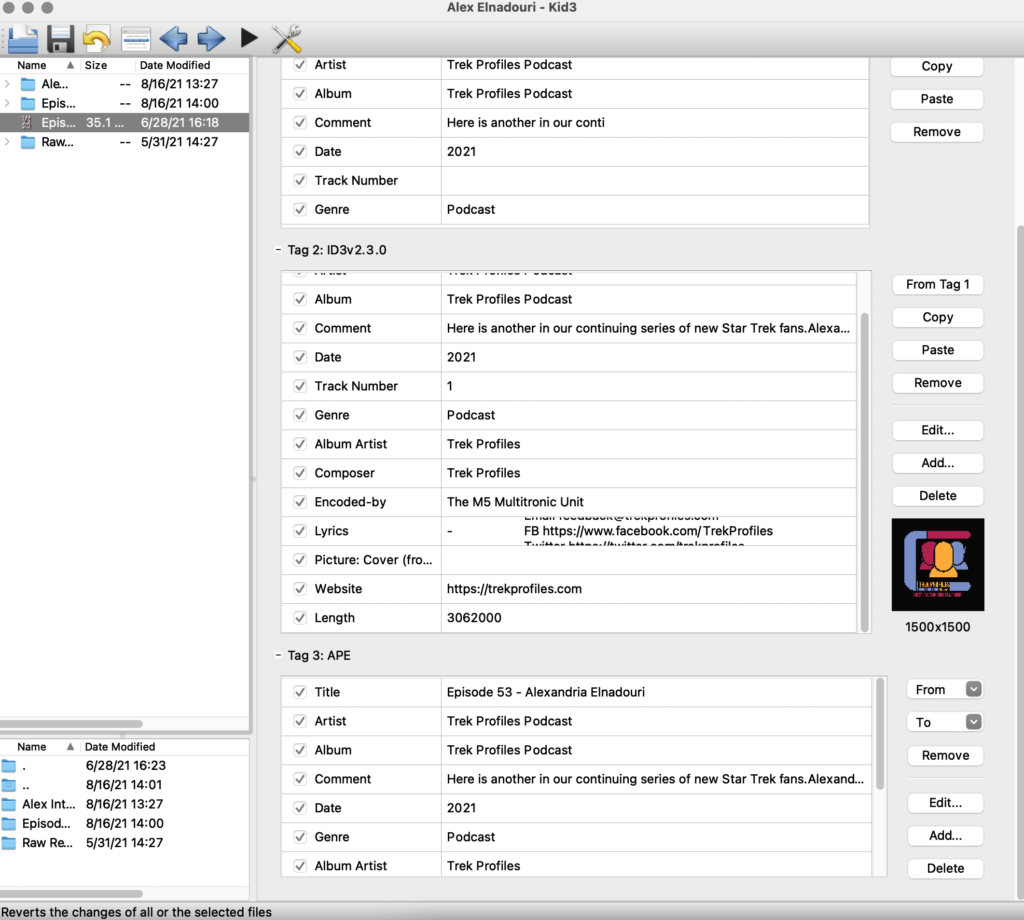Open Kid3 configuration via the tools icon
Image resolution: width=1024 pixels, height=920 pixels.
click(x=286, y=38)
